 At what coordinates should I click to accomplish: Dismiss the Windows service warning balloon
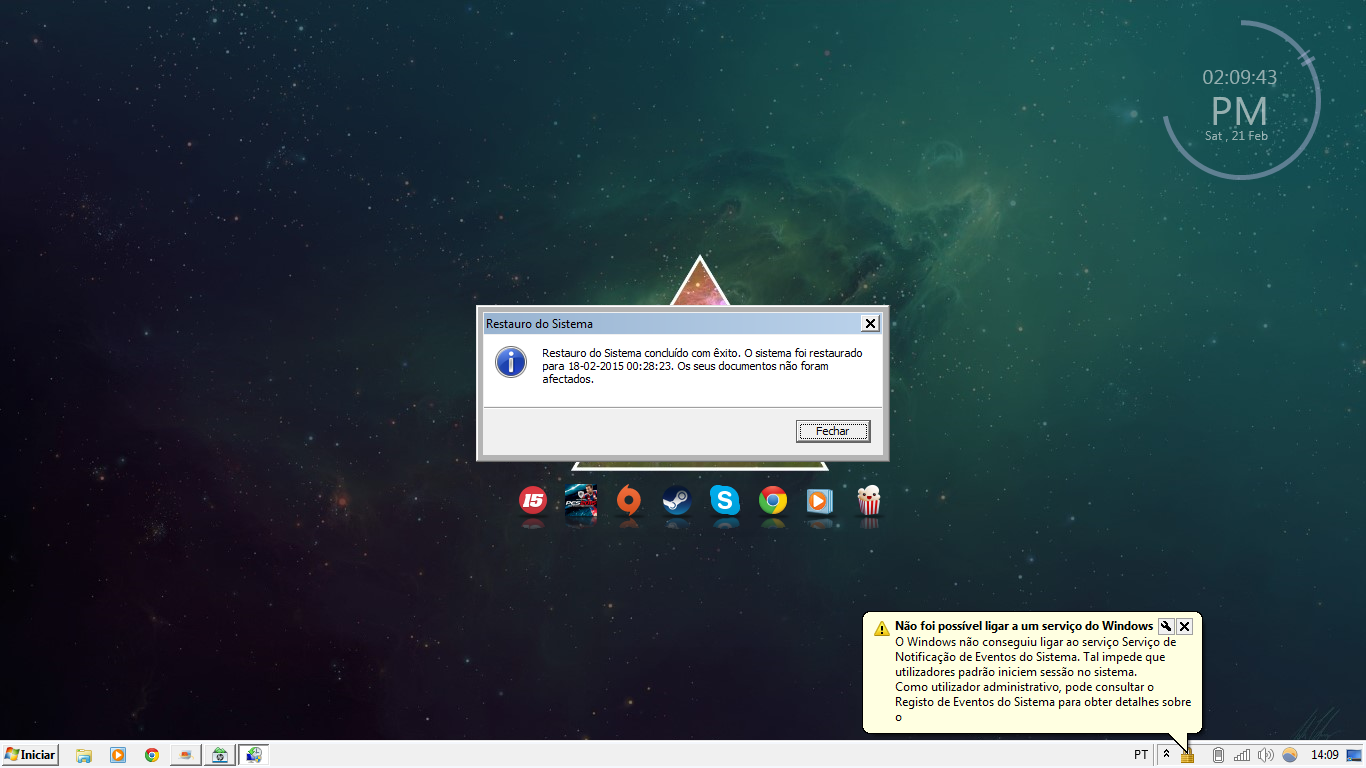1185,626
